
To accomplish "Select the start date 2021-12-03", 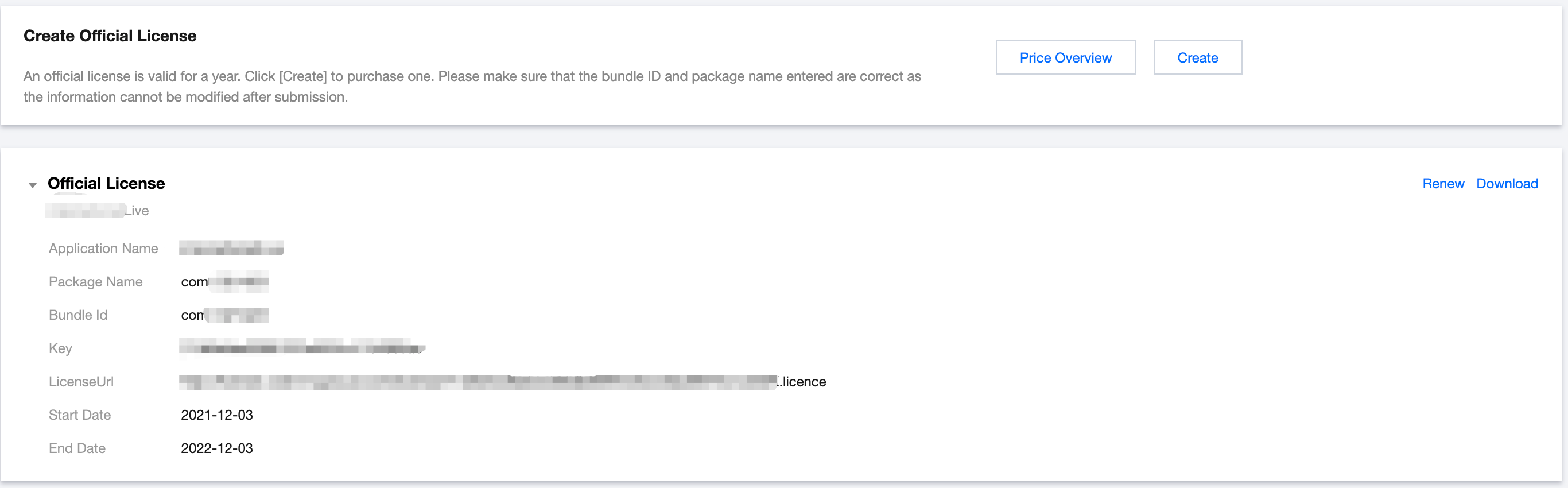I will 217,415.
